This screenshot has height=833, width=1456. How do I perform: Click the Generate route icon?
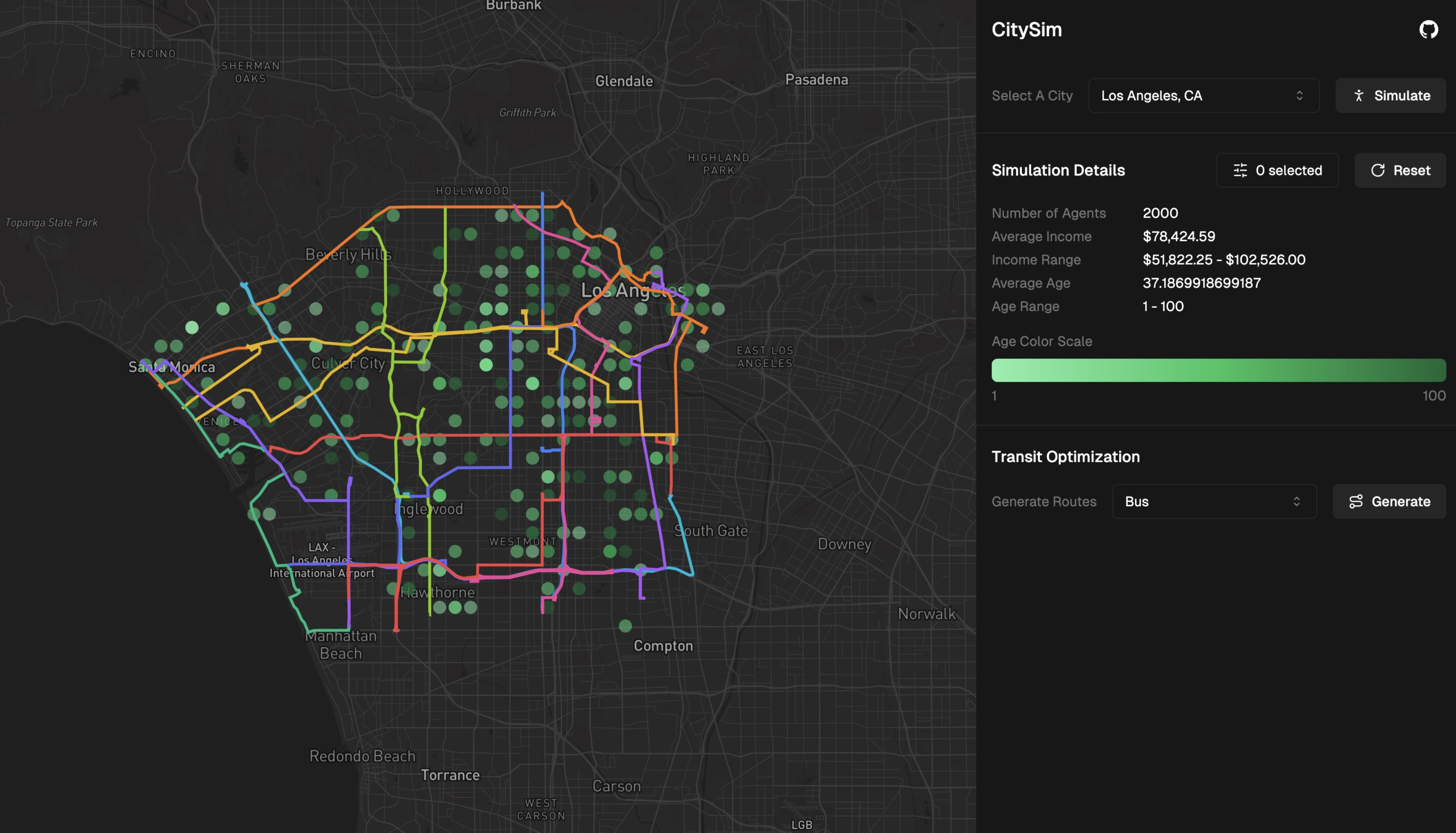coord(1355,502)
